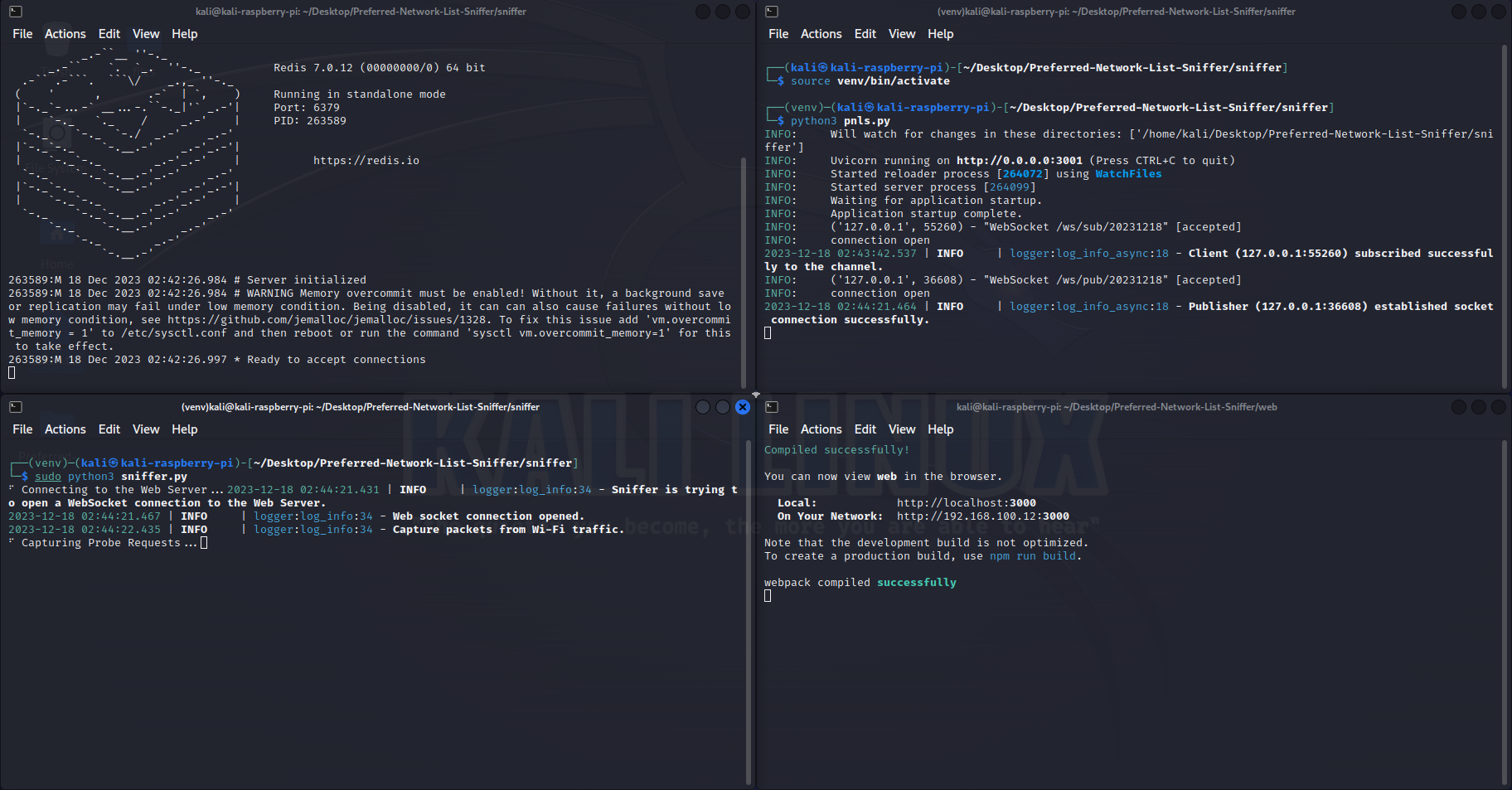Click the terminal icon in the web window title bar
The image size is (1512, 790).
tap(771, 406)
